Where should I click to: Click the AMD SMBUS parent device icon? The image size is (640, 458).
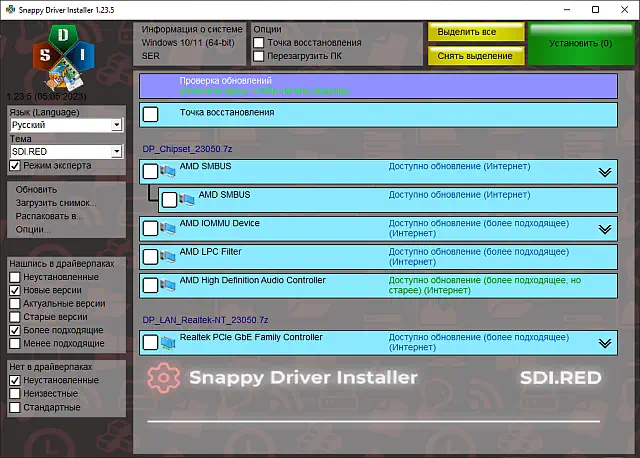tap(168, 171)
